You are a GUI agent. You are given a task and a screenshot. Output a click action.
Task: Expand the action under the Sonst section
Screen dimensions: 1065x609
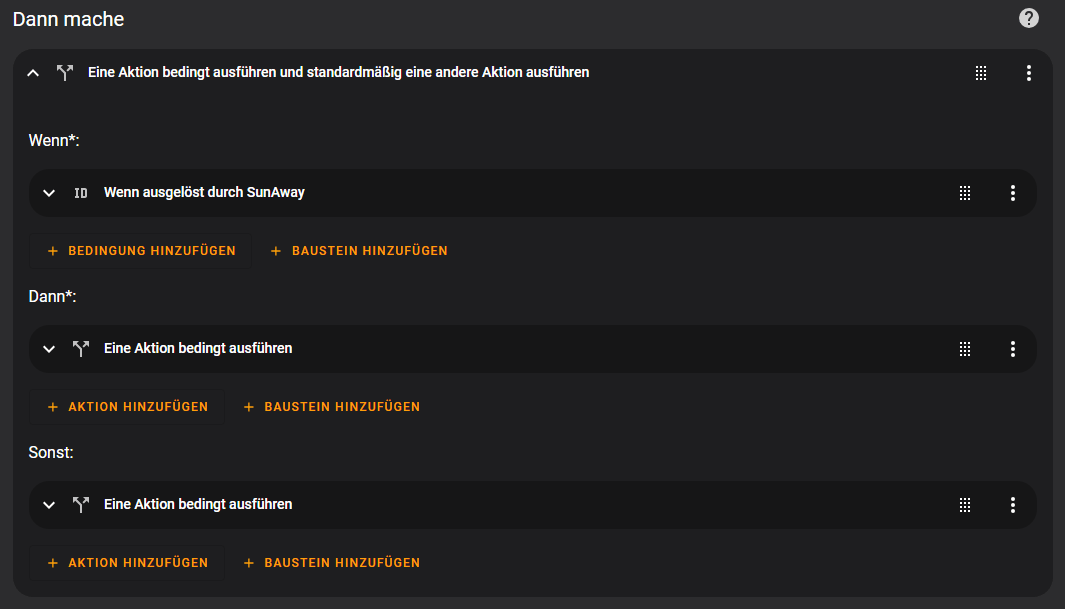[49, 505]
